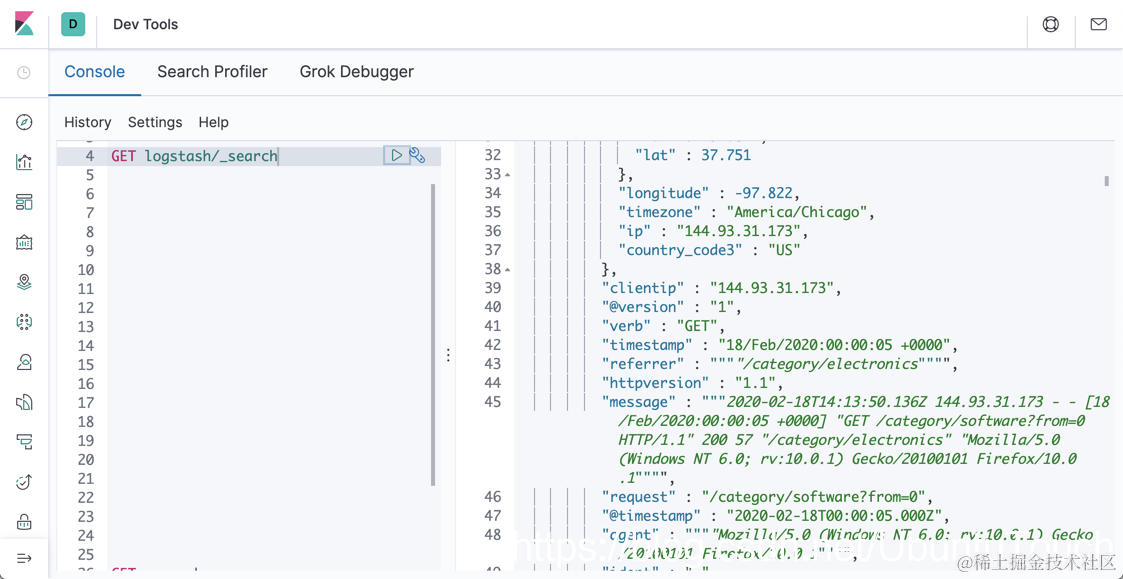1123x579 pixels.
Task: Click the "@timestamp" key on line 47
Action: pos(651,516)
